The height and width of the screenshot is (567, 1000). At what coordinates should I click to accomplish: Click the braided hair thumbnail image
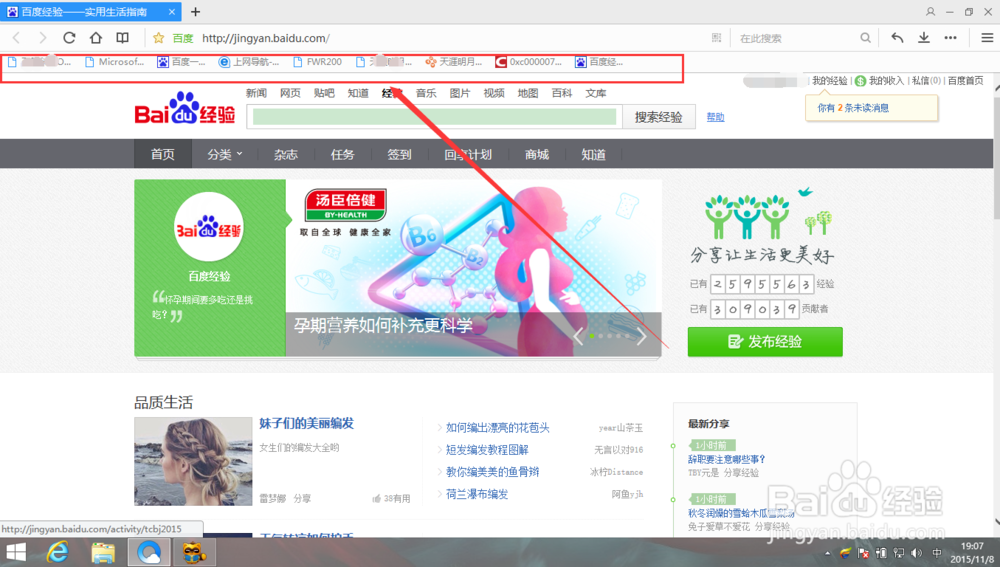[193, 461]
